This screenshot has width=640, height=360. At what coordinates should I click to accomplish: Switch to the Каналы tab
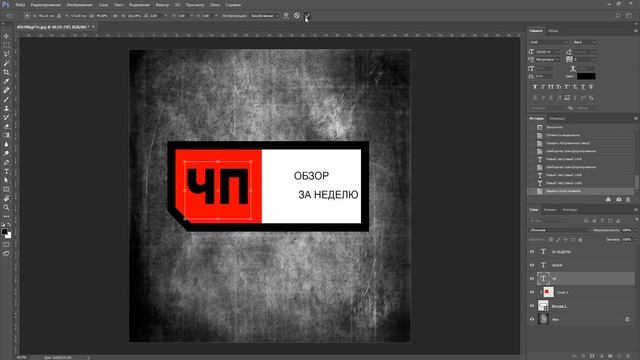tap(550, 210)
